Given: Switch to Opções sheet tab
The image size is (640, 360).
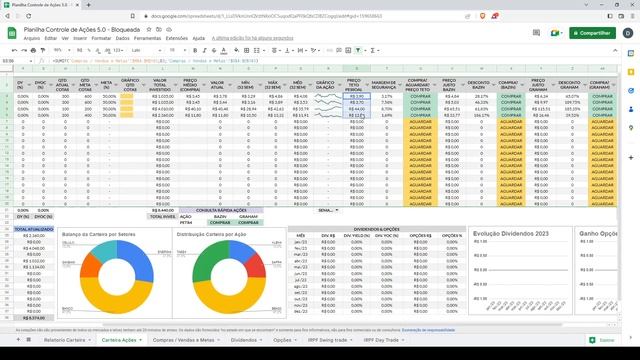Looking at the screenshot, I should (x=282, y=340).
